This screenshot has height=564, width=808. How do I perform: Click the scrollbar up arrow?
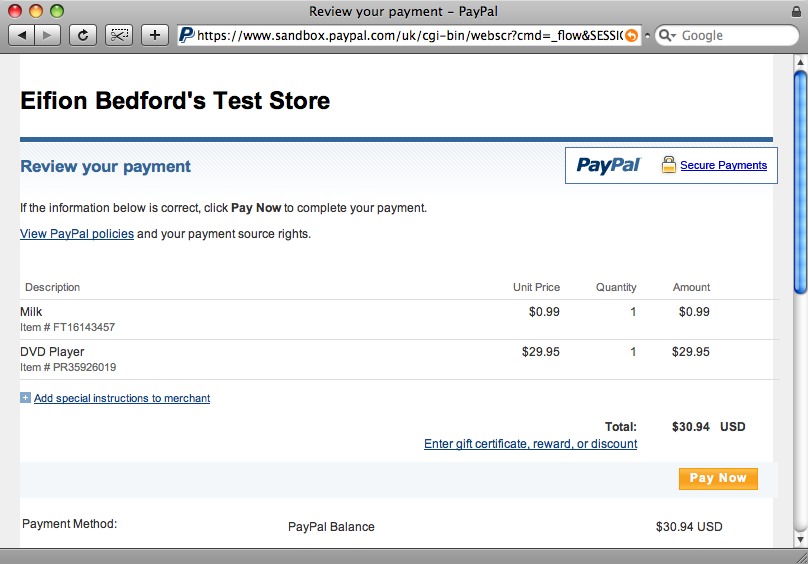[x=800, y=62]
